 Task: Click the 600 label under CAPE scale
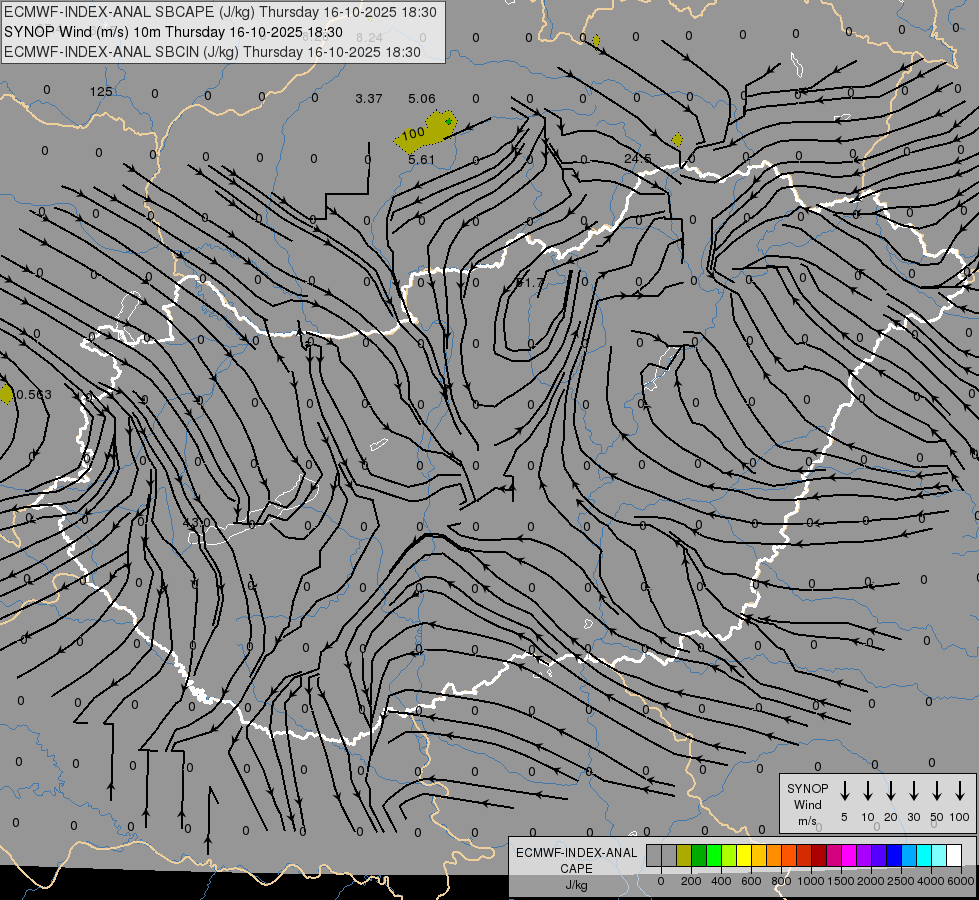751,881
